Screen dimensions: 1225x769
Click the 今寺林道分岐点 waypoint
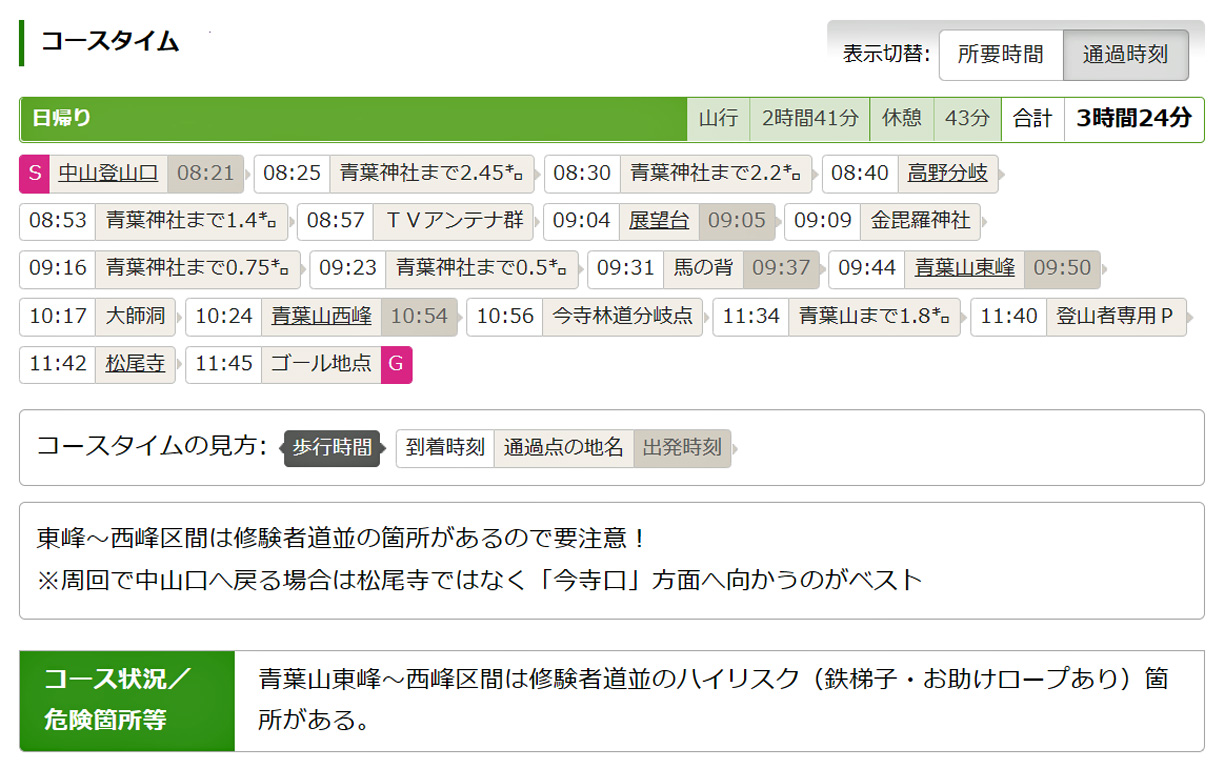tap(622, 316)
